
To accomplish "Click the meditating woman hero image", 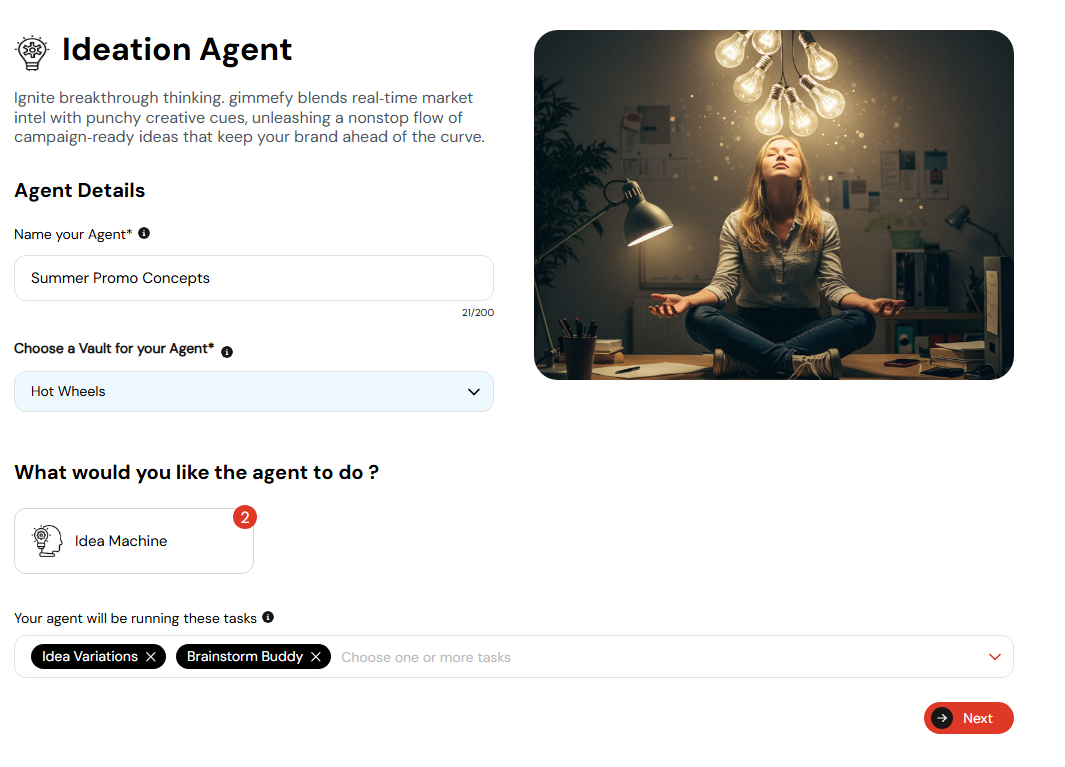I will click(774, 204).
